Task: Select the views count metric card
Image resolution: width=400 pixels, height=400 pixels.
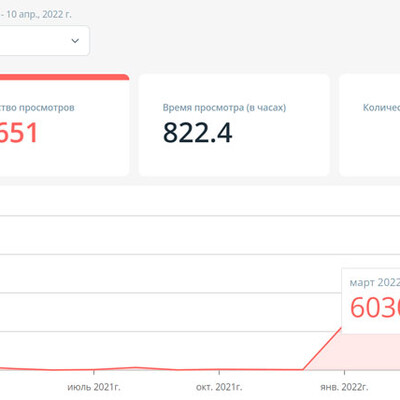Action: point(64,125)
